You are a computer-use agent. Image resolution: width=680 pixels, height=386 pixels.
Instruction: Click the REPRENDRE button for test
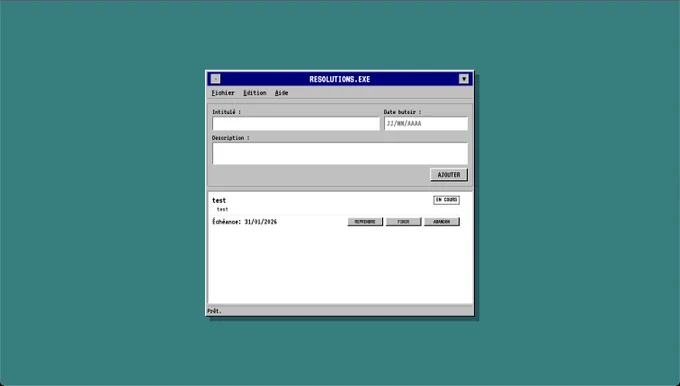365,222
